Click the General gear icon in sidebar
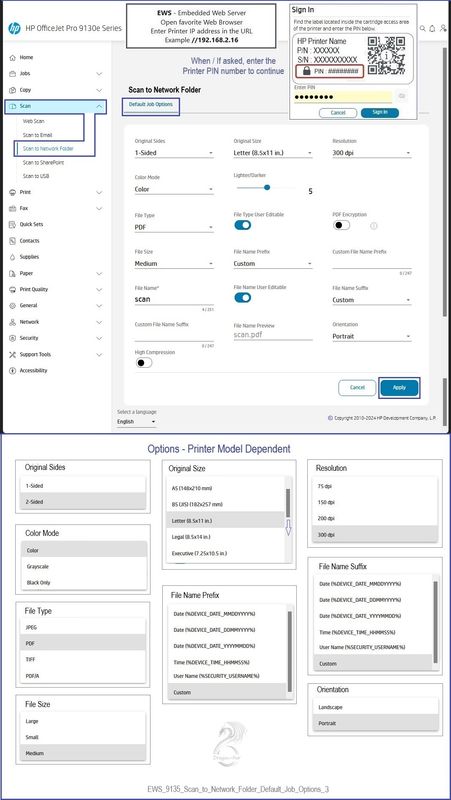The image size is (451, 800). click(13, 306)
